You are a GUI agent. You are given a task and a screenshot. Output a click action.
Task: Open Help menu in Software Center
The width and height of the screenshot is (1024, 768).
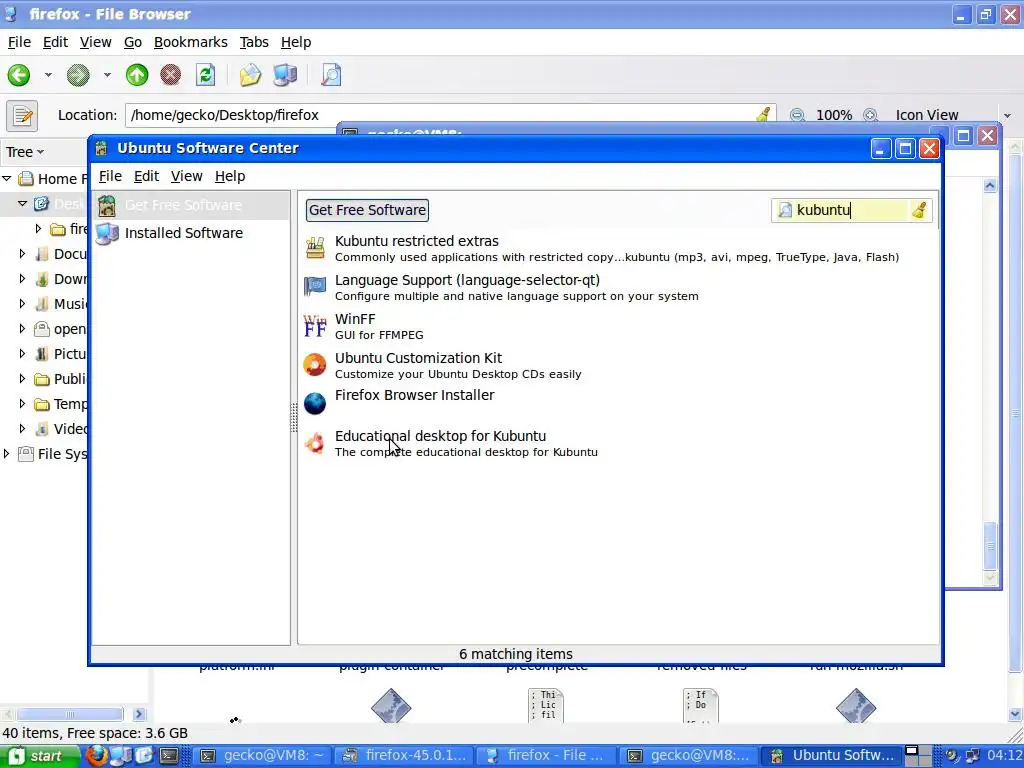(230, 176)
